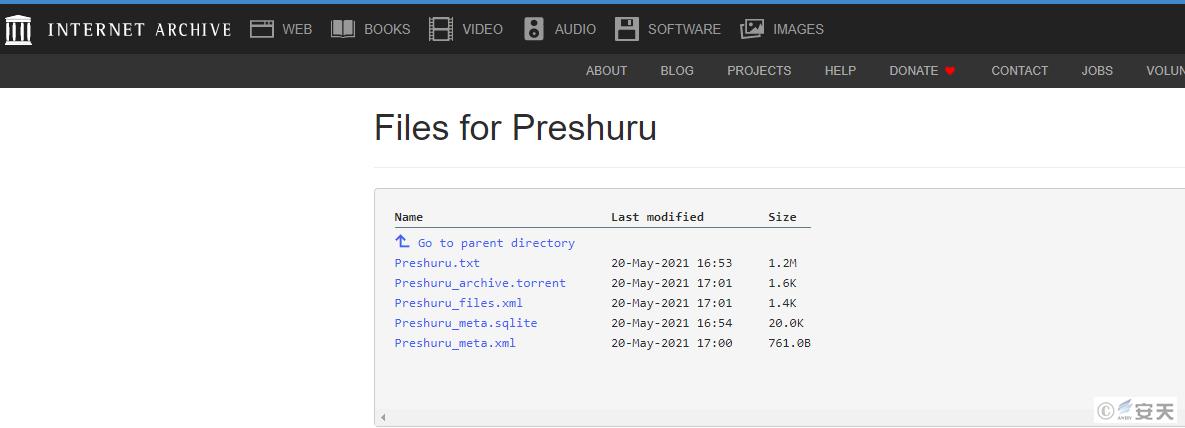Click the Images picture icon
1185x428 pixels.
click(752, 29)
